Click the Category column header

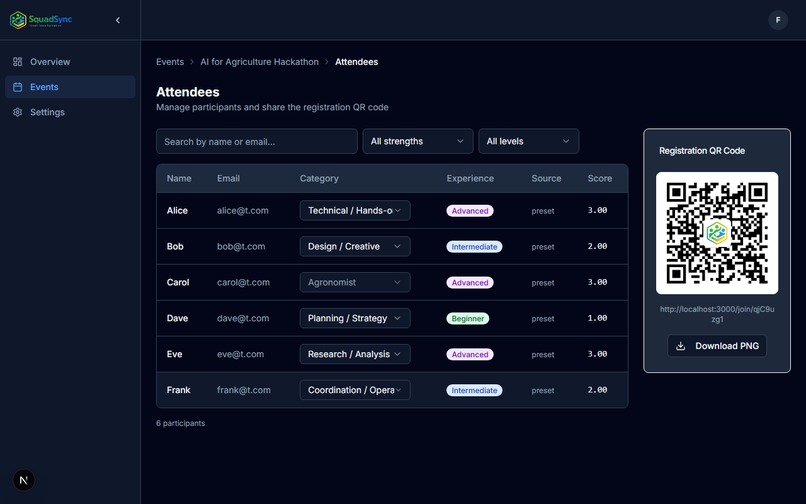coord(319,178)
